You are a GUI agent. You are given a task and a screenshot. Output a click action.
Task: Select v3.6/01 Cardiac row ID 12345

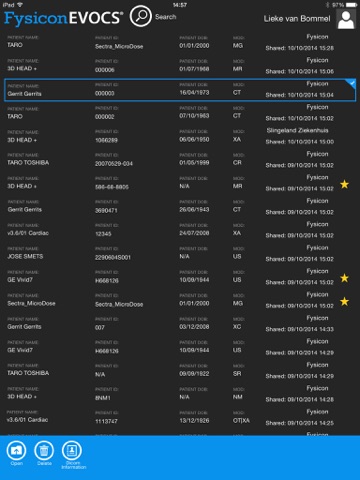click(180, 230)
